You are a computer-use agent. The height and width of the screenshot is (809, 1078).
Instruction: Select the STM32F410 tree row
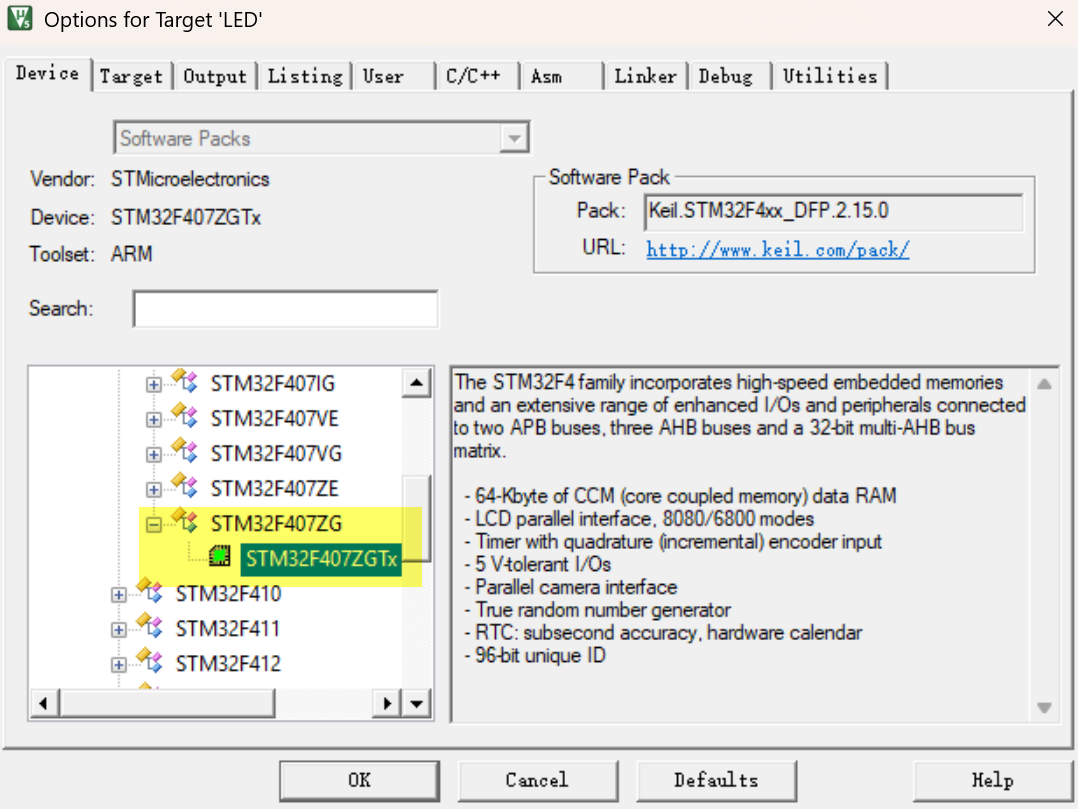pos(228,594)
